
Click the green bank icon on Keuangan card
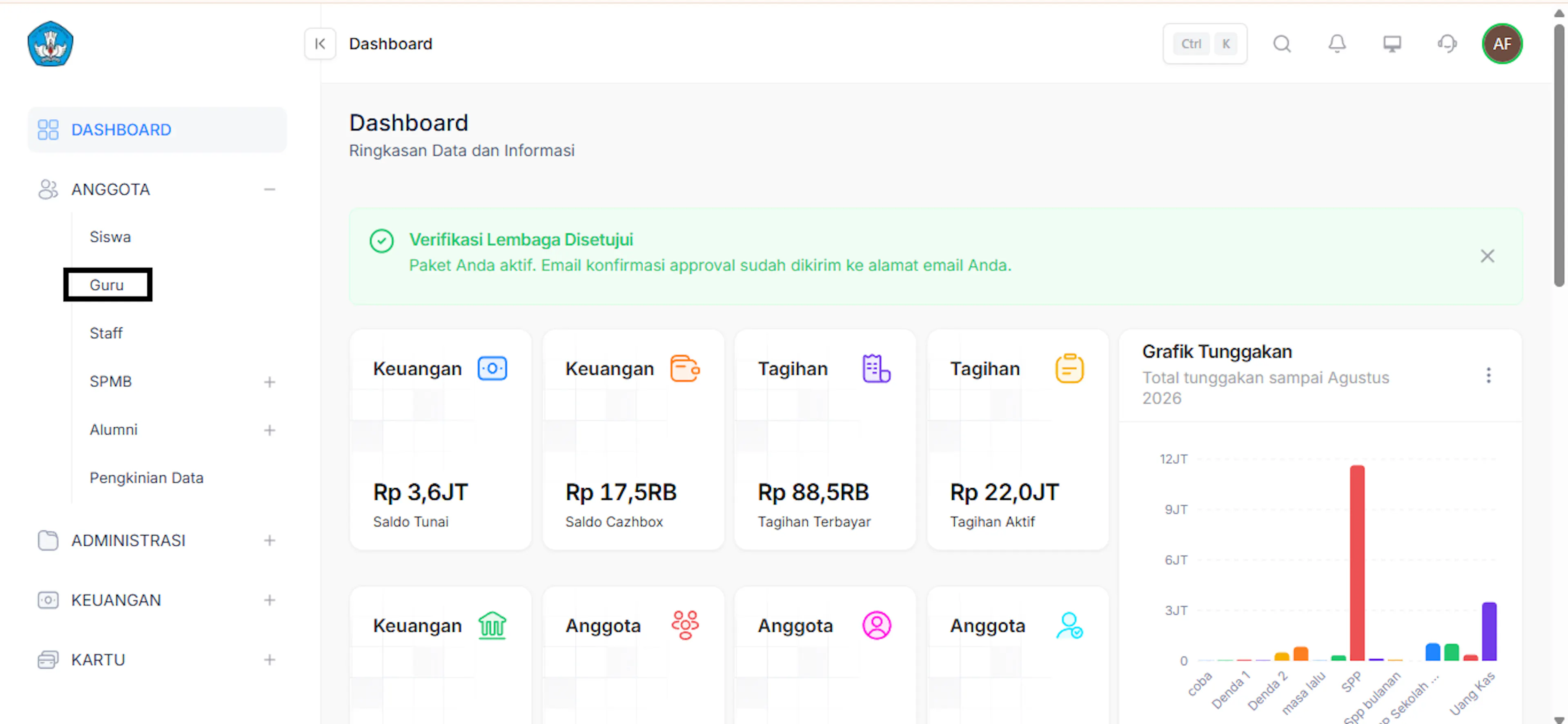tap(492, 625)
